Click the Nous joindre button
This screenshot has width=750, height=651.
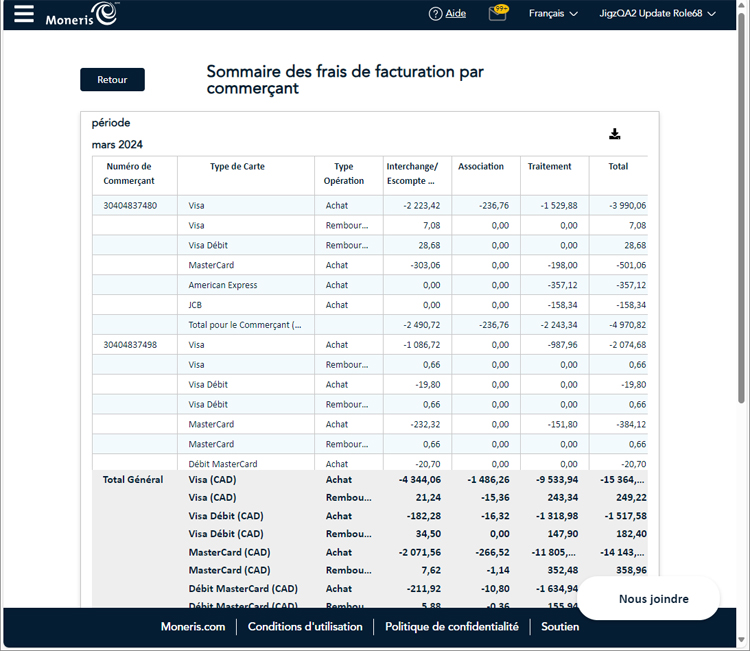point(653,599)
